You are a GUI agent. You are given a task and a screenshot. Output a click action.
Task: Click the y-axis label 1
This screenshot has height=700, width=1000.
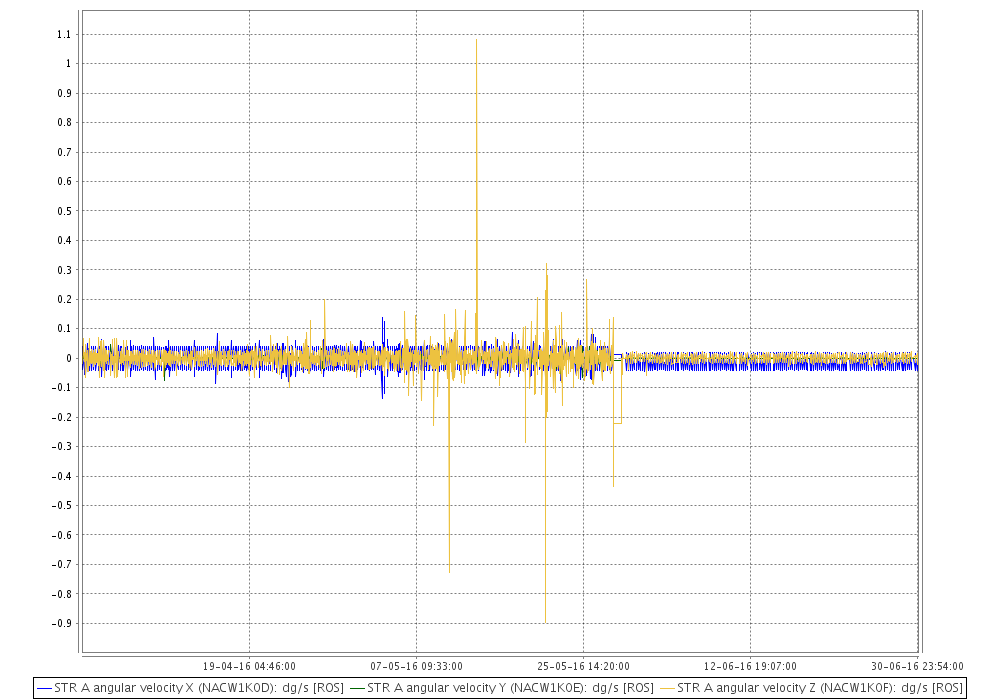tap(69, 64)
